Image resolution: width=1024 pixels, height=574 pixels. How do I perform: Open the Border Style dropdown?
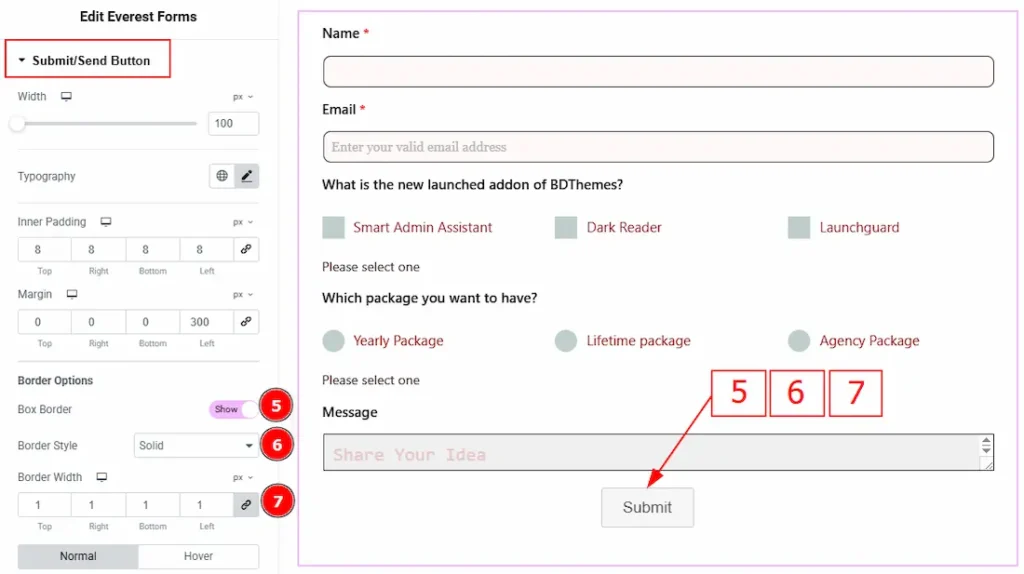(x=196, y=445)
